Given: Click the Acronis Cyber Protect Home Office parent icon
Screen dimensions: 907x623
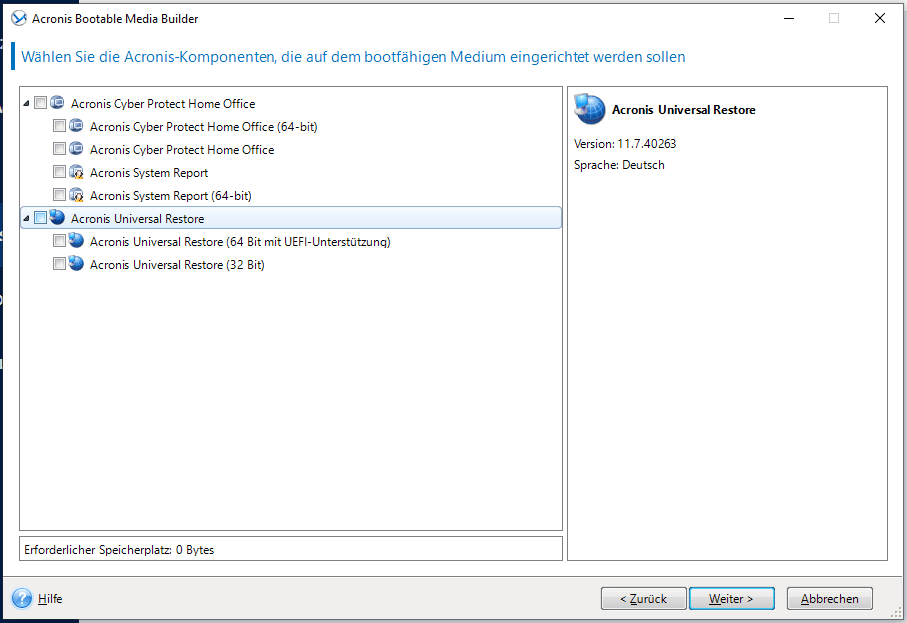Looking at the screenshot, I should (57, 104).
